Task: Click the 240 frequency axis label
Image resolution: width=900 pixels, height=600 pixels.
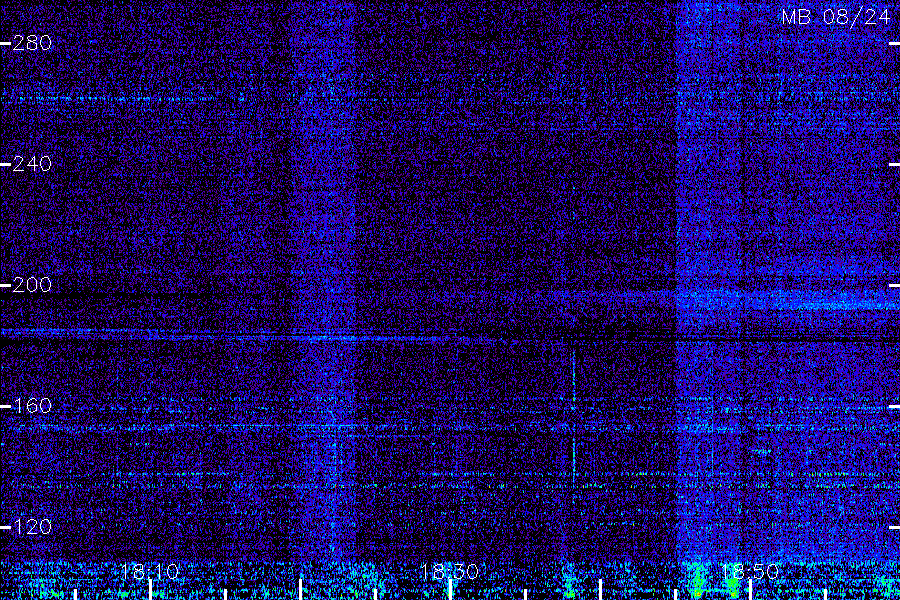Action: [x=32, y=164]
